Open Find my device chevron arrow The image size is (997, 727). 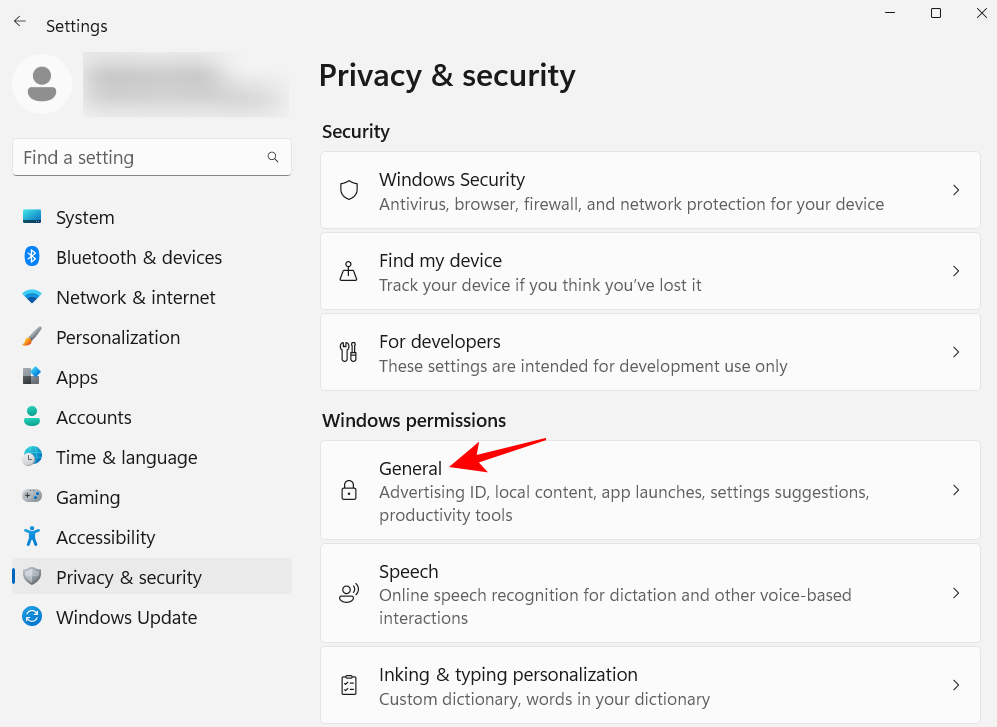pyautogui.click(x=956, y=271)
